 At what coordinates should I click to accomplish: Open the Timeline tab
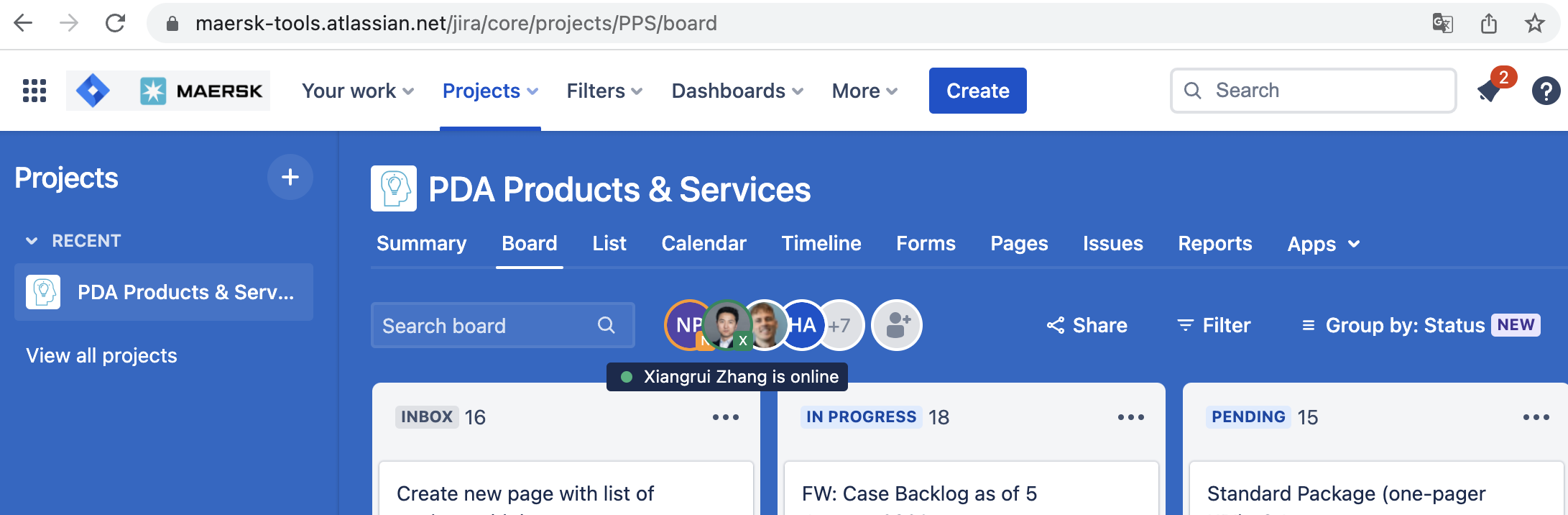[821, 243]
